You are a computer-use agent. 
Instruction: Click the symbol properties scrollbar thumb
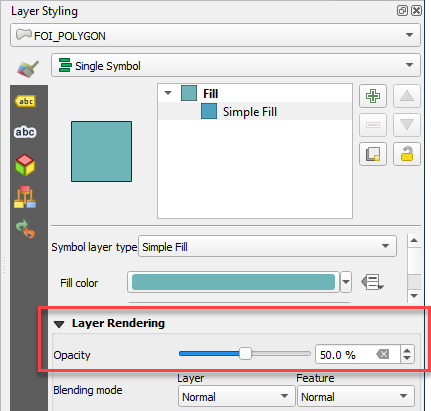click(x=414, y=282)
